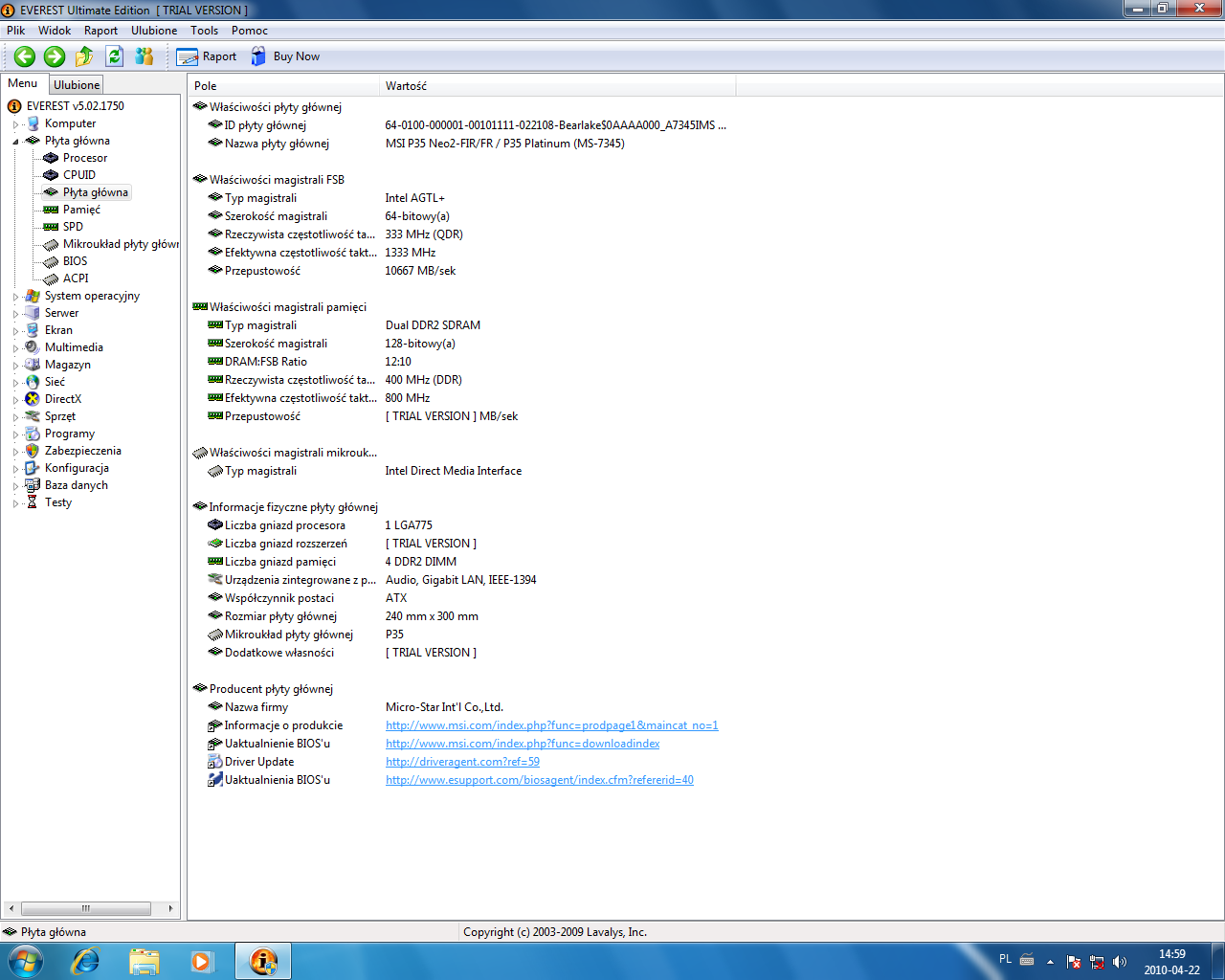Image resolution: width=1225 pixels, height=980 pixels.
Task: Open the Pomoc menu
Action: [250, 31]
